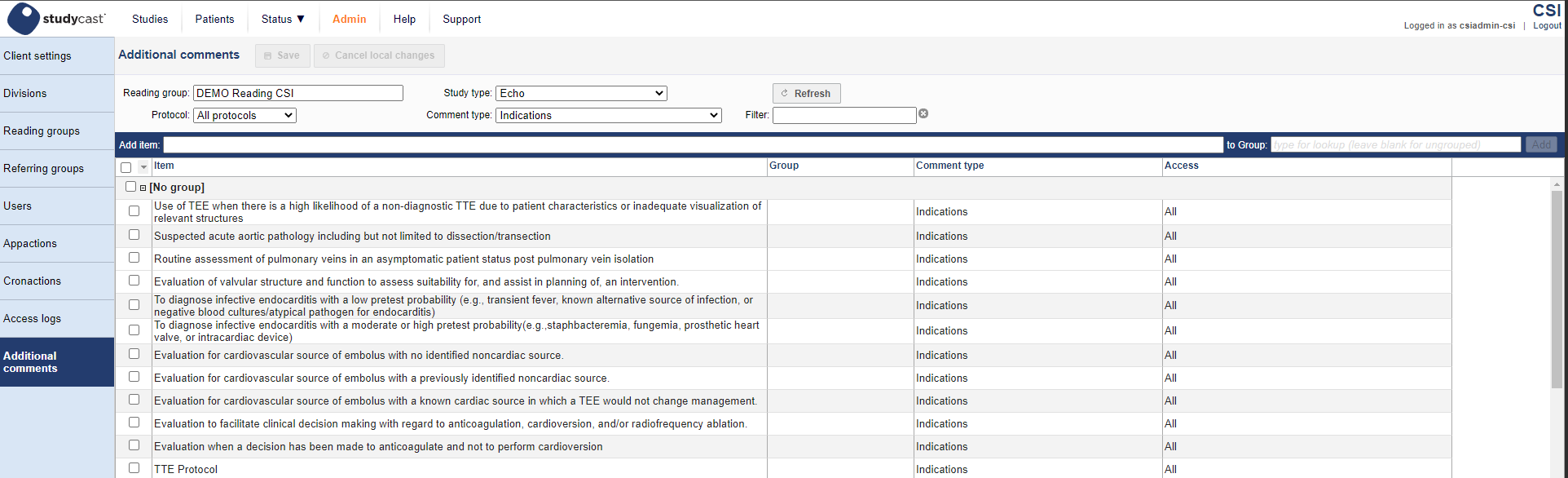The width and height of the screenshot is (1568, 478).
Task: Tick the 'known cardiac source' embolus row checkbox
Action: [134, 400]
